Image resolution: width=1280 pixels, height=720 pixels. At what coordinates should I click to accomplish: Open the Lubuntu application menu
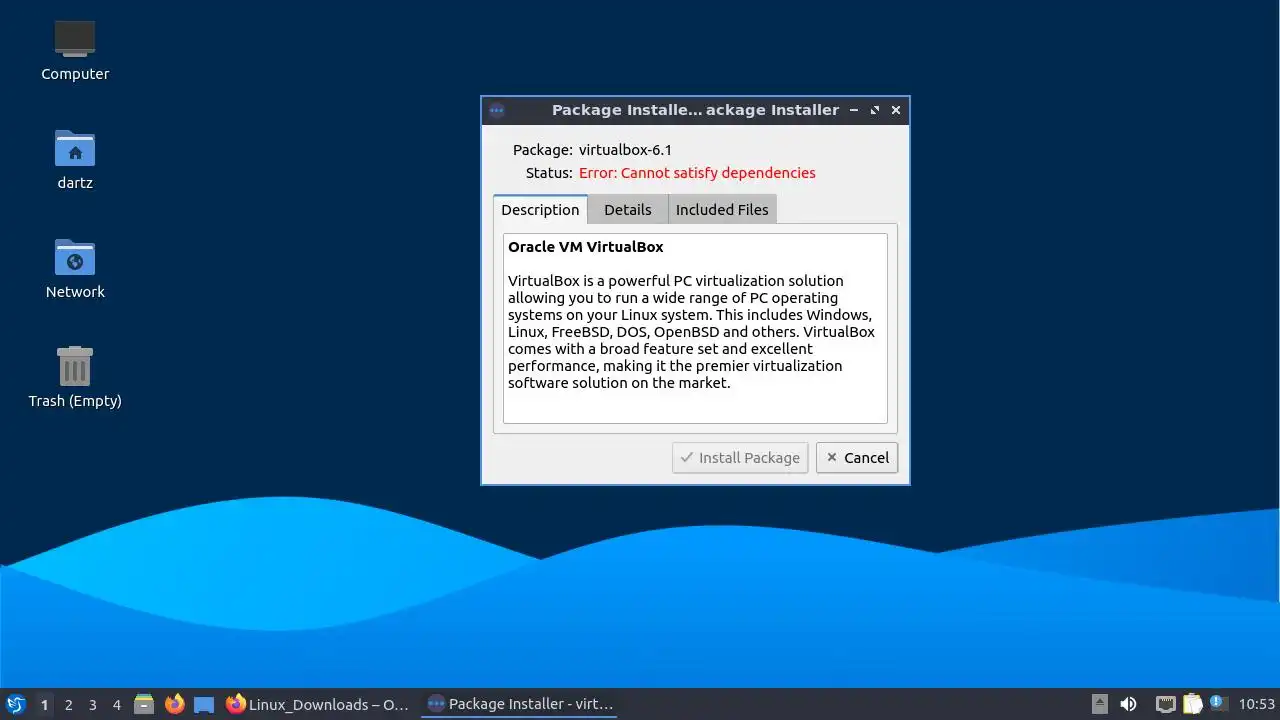pos(15,704)
